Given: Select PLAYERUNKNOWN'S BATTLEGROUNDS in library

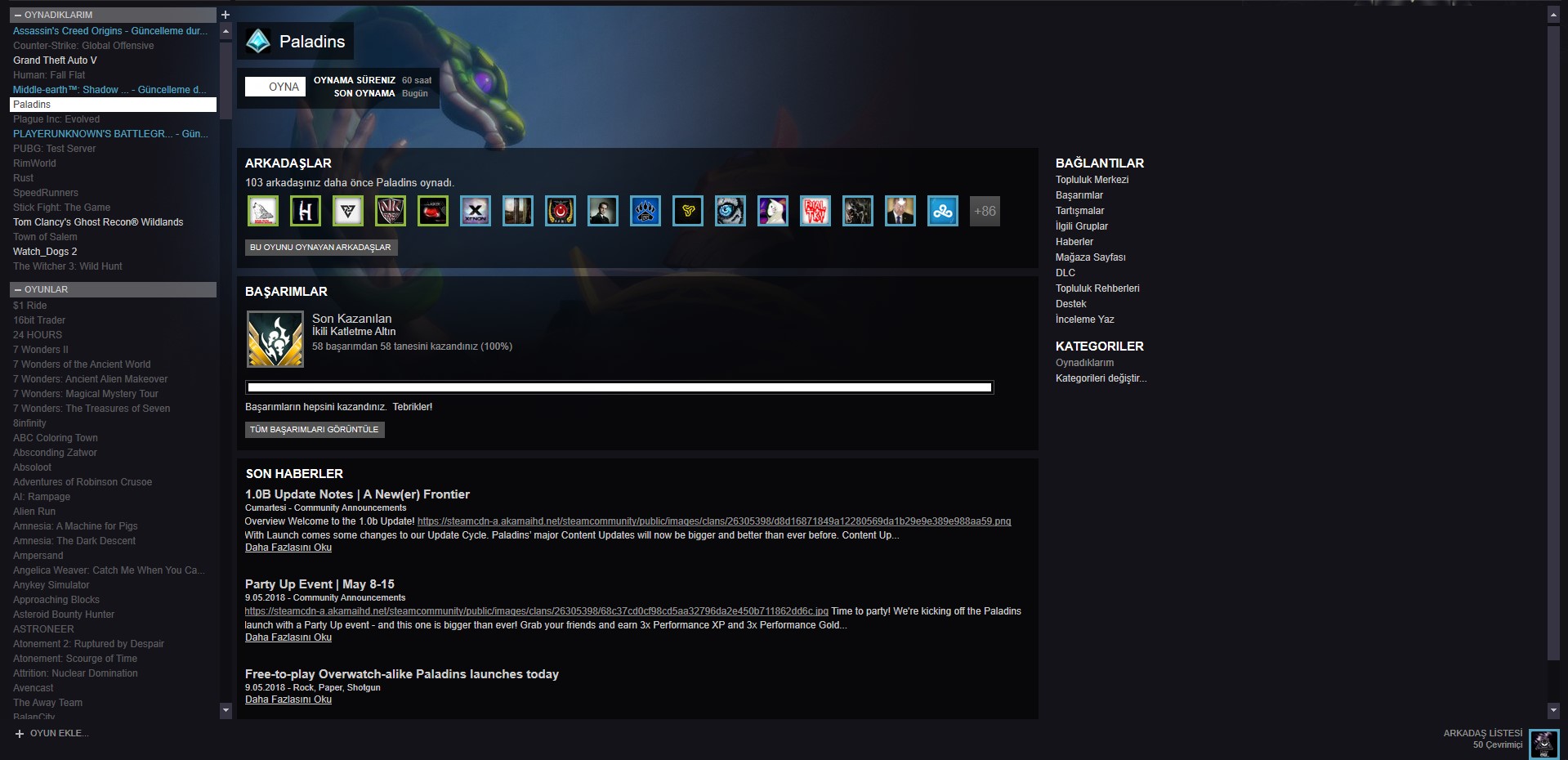Looking at the screenshot, I should pyautogui.click(x=113, y=134).
